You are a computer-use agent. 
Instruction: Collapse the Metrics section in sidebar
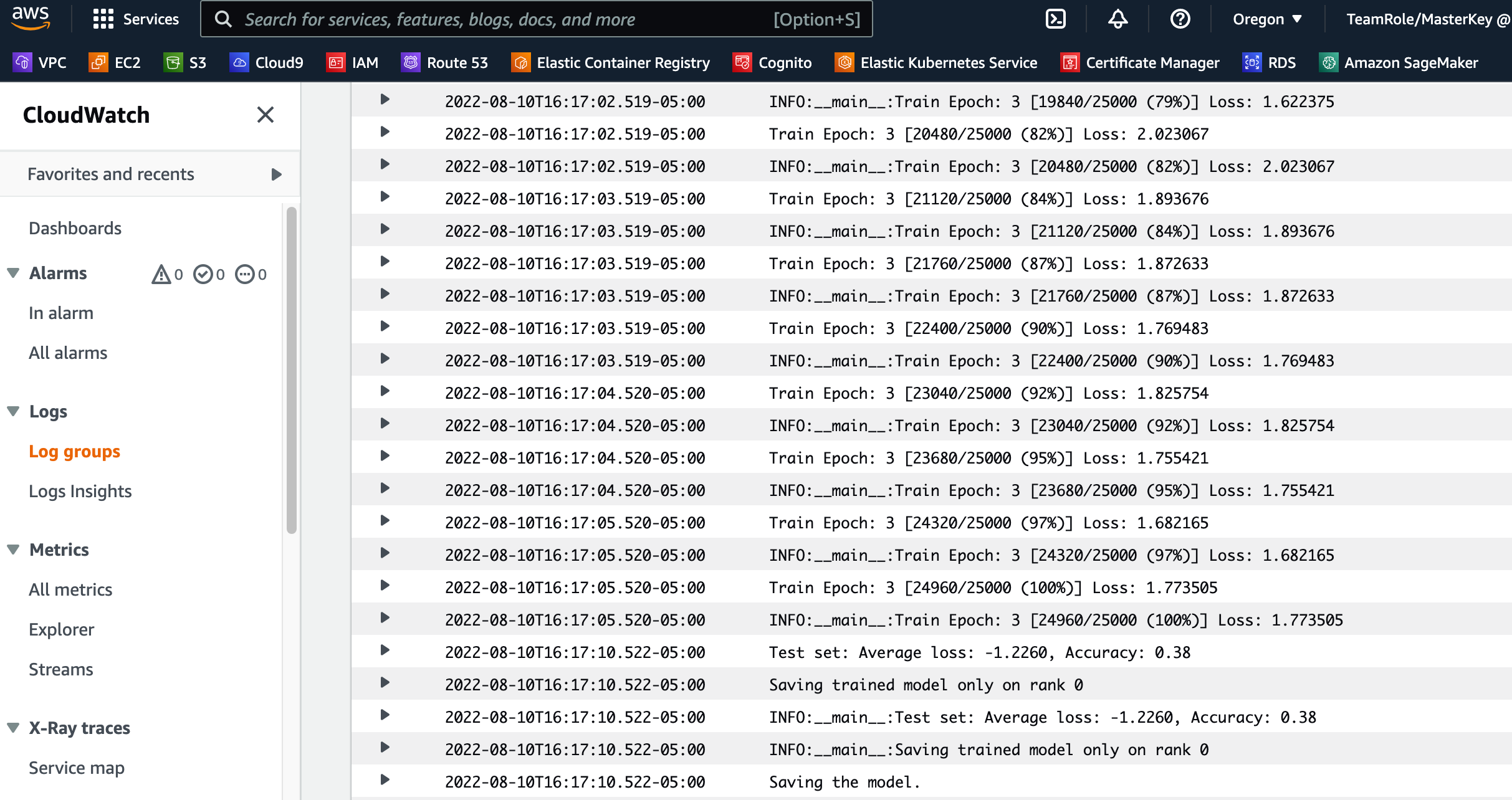point(13,550)
